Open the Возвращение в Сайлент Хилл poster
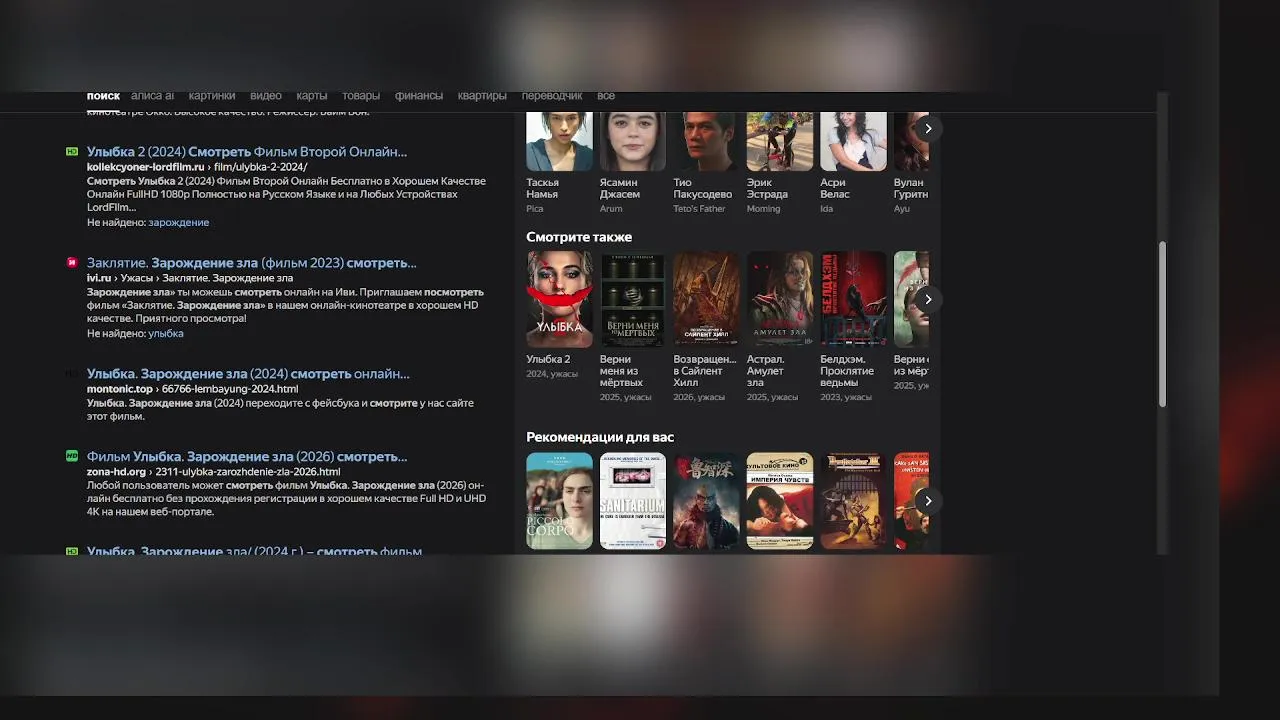1280x720 pixels. click(x=706, y=300)
